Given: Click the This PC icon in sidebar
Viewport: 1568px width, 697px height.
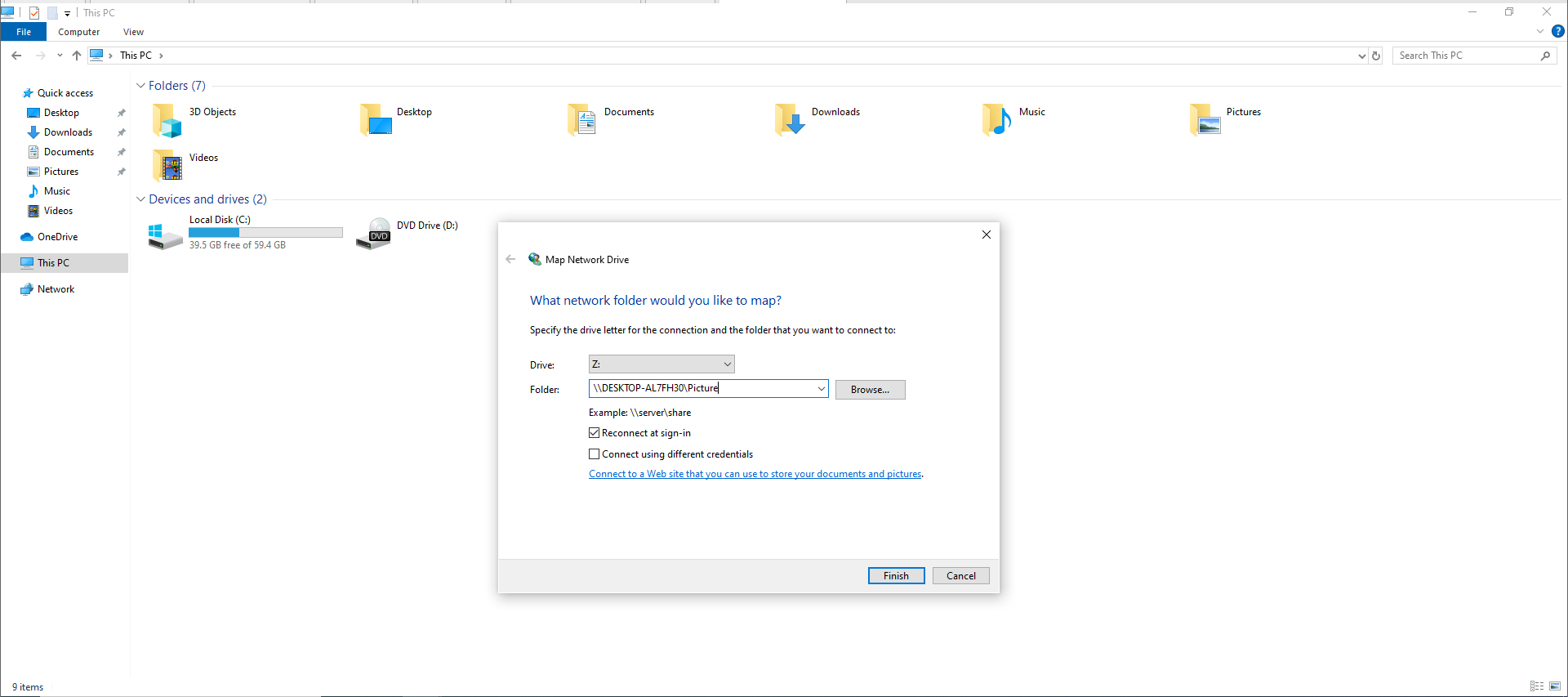Looking at the screenshot, I should coord(27,263).
